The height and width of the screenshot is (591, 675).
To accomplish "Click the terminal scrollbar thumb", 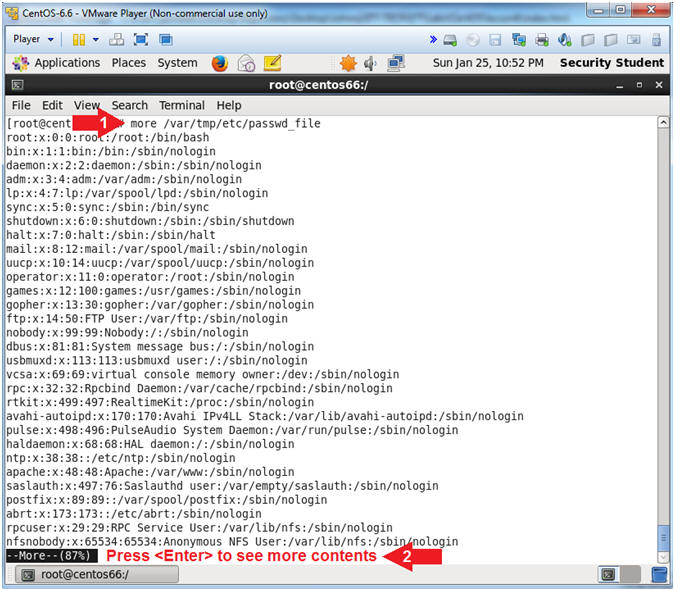I will (x=663, y=538).
